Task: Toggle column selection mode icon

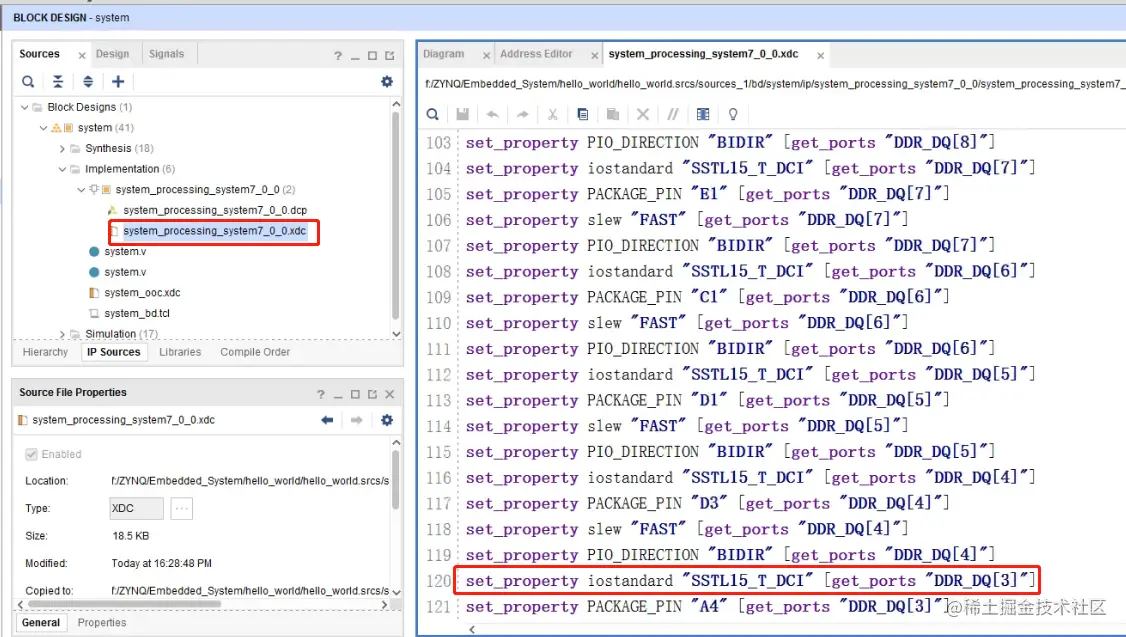Action: coord(703,114)
